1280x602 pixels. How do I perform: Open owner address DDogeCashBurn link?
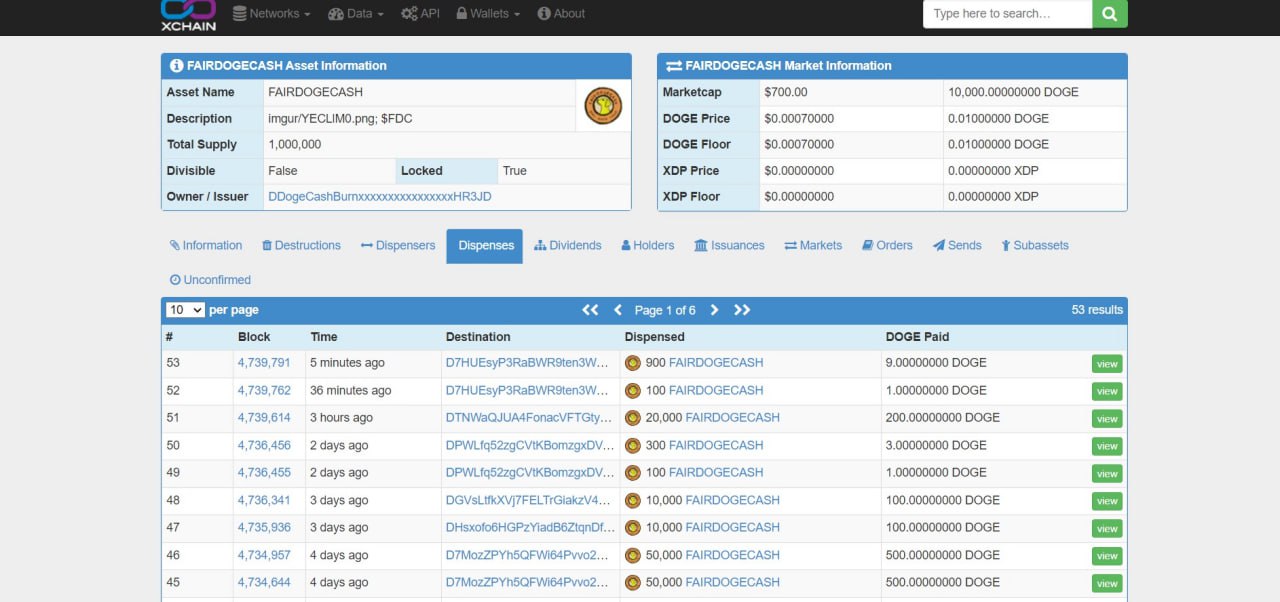[380, 197]
